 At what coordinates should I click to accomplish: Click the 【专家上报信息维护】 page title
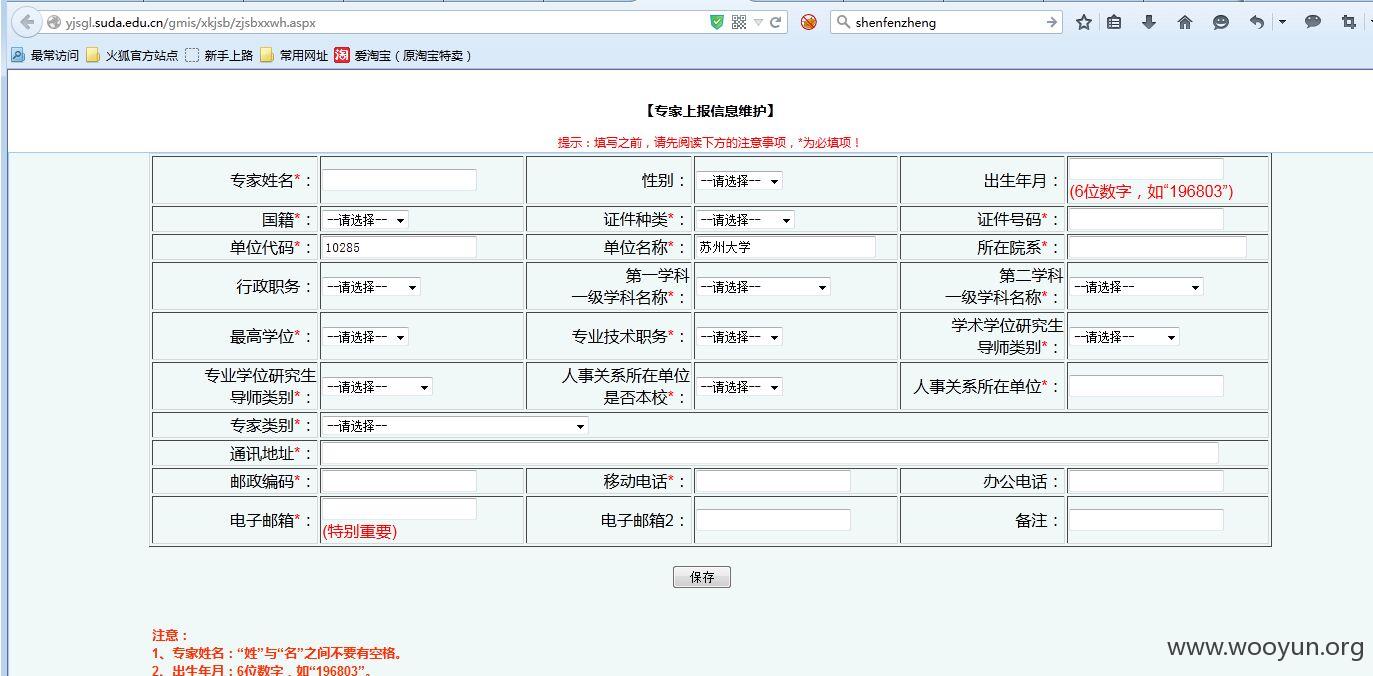coord(710,111)
